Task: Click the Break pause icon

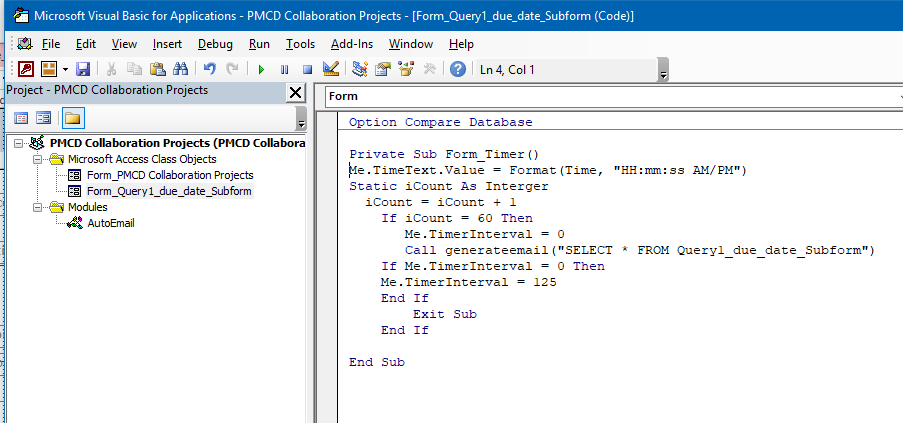Action: [x=284, y=70]
